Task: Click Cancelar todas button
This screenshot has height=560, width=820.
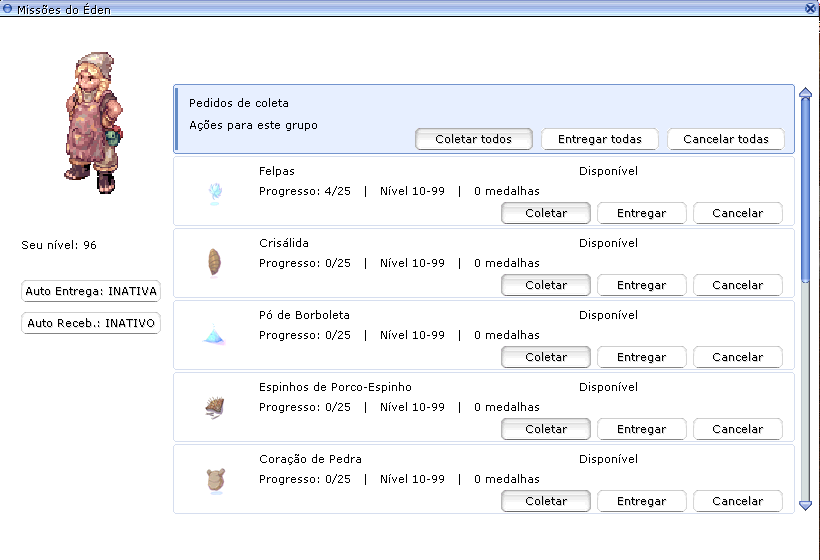Action: pos(726,139)
